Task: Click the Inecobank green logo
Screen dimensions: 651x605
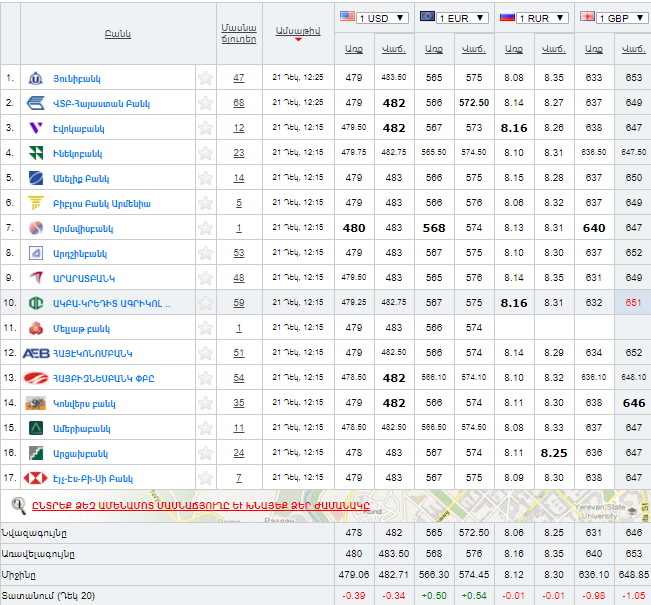Action: click(x=36, y=153)
